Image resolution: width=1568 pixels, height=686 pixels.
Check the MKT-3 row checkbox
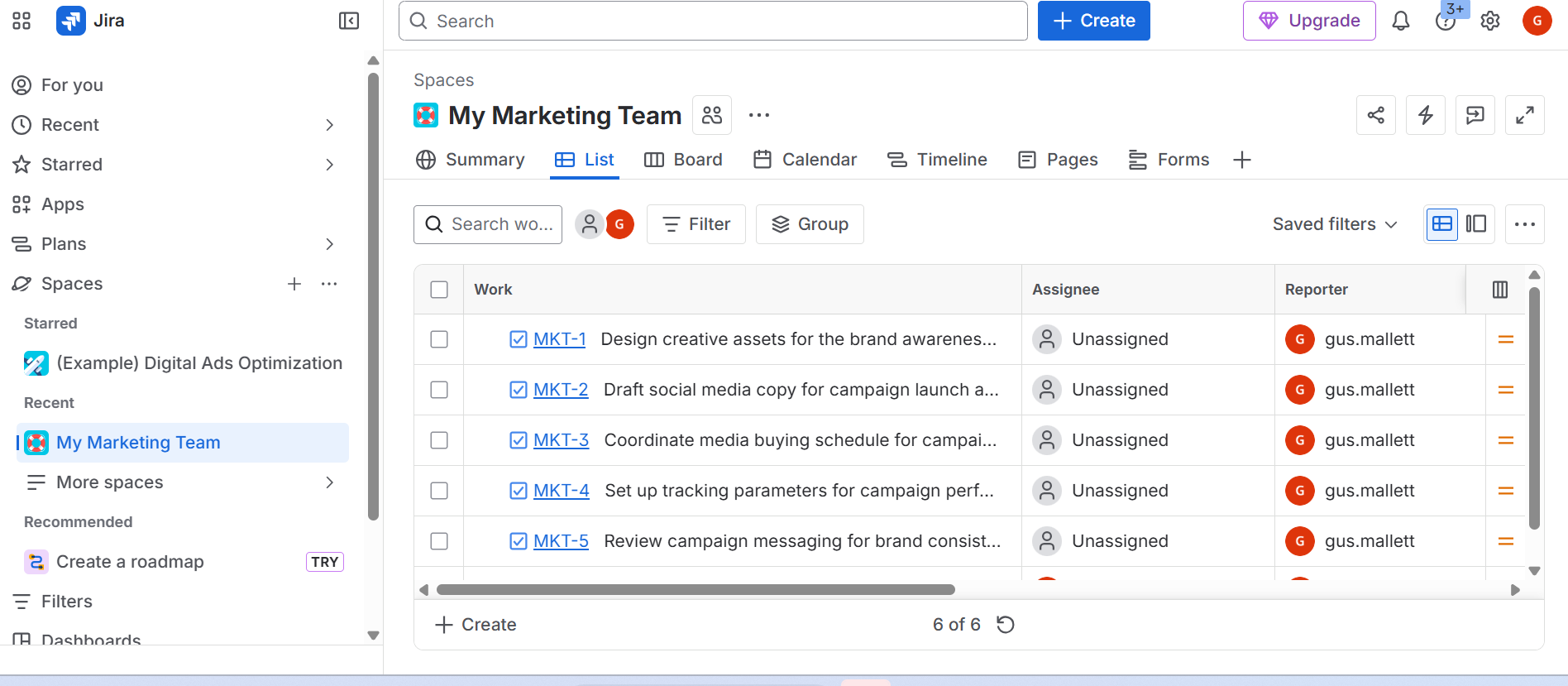click(x=439, y=440)
